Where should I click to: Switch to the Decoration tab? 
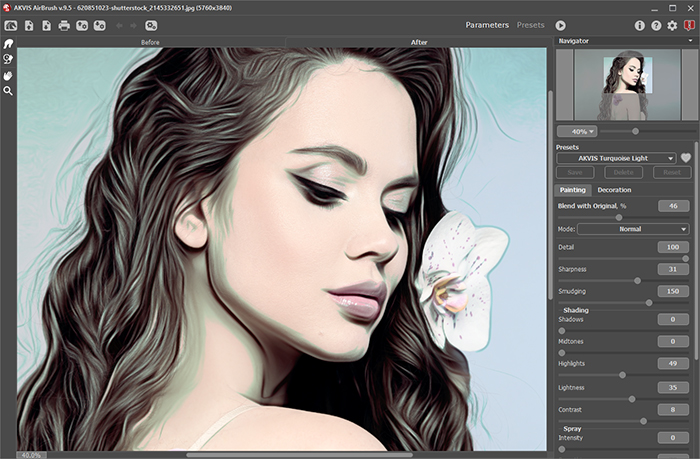(x=614, y=189)
